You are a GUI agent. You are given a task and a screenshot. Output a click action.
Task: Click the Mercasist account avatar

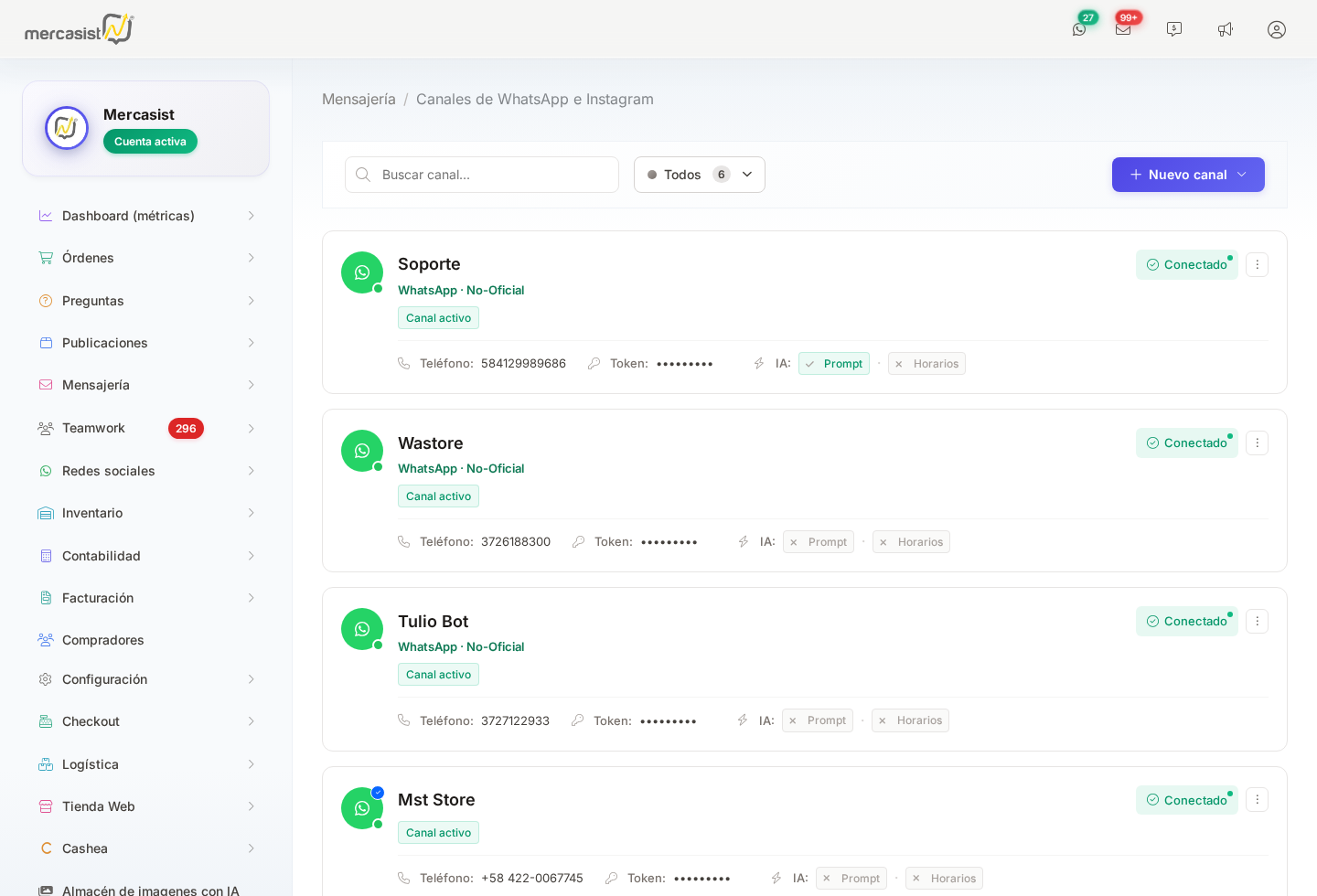point(67,128)
